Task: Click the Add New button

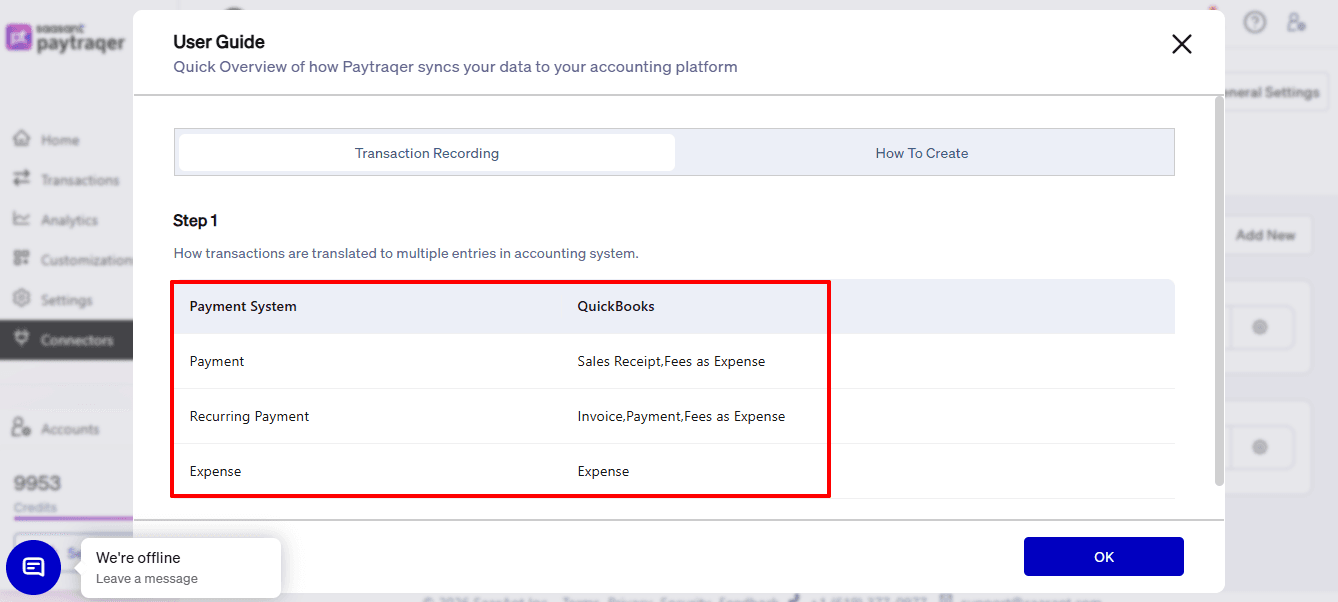Action: (x=1265, y=235)
